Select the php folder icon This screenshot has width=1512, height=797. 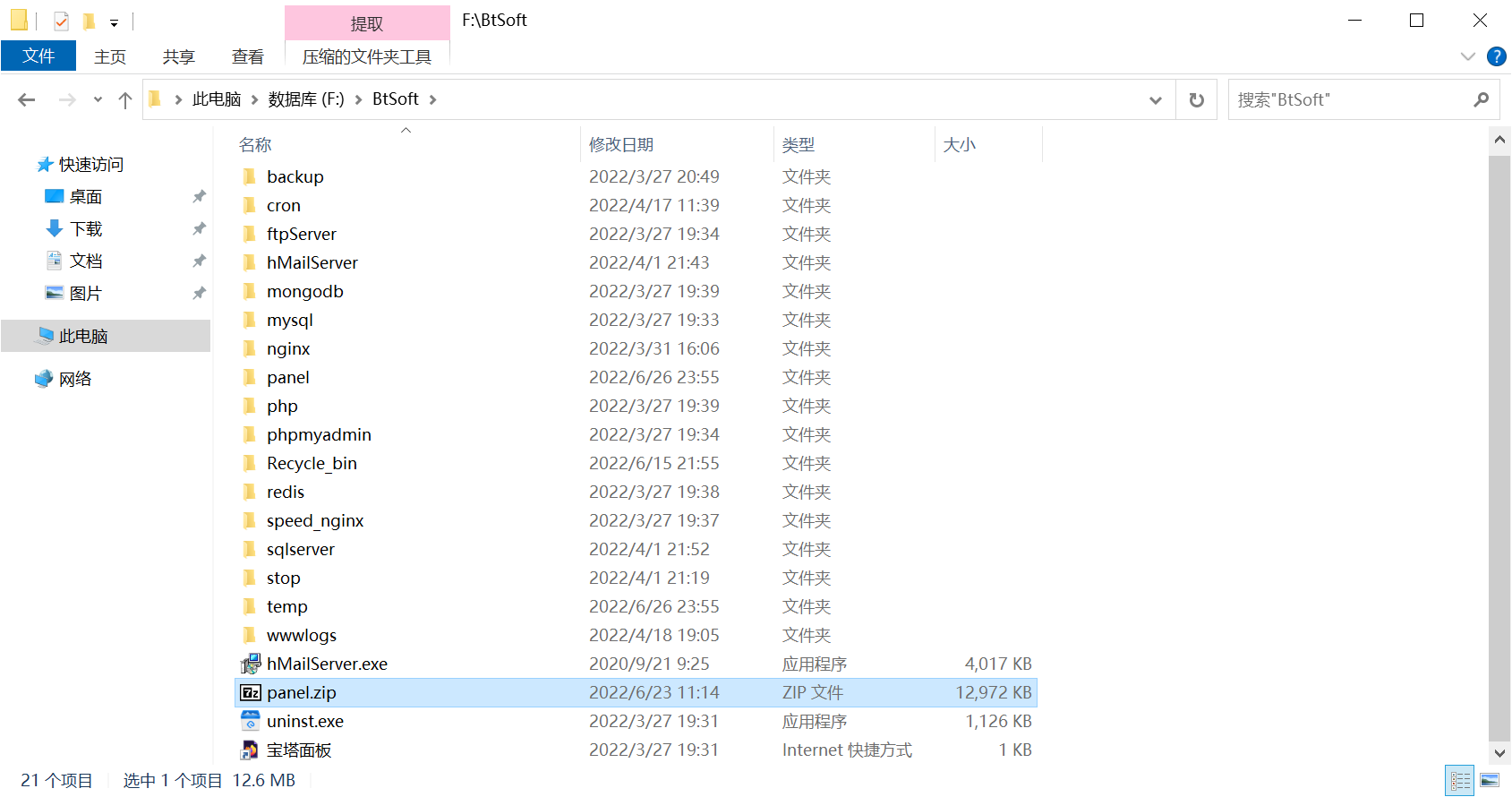(250, 406)
